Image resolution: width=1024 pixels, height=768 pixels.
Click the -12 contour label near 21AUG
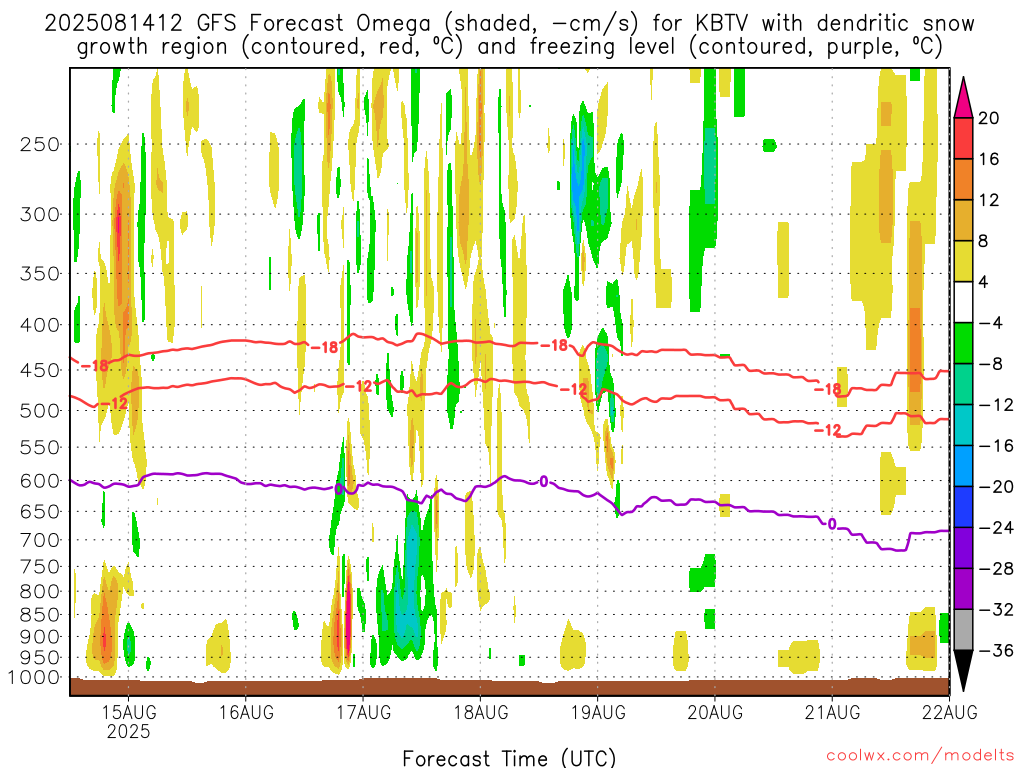(x=828, y=430)
